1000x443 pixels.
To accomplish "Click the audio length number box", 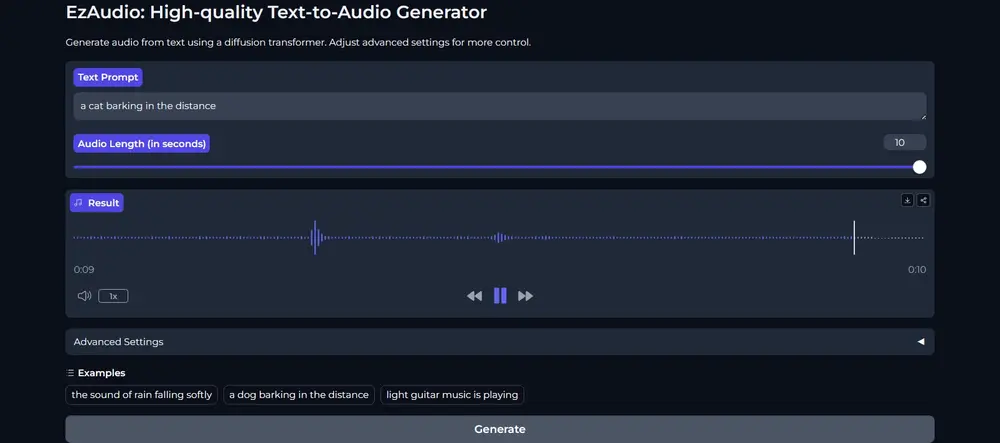I will pos(904,143).
